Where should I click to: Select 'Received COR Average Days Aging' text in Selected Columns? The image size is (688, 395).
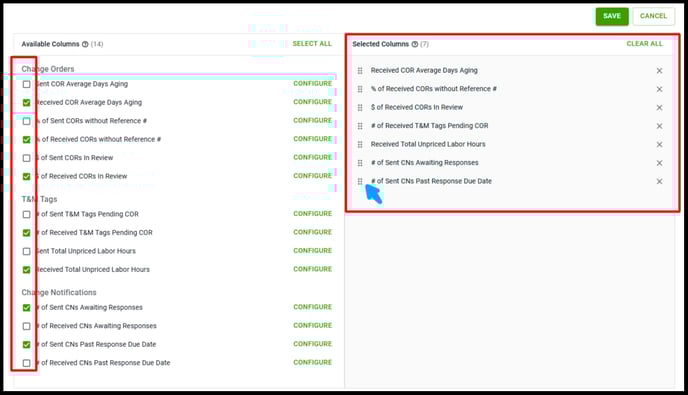pyautogui.click(x=424, y=70)
